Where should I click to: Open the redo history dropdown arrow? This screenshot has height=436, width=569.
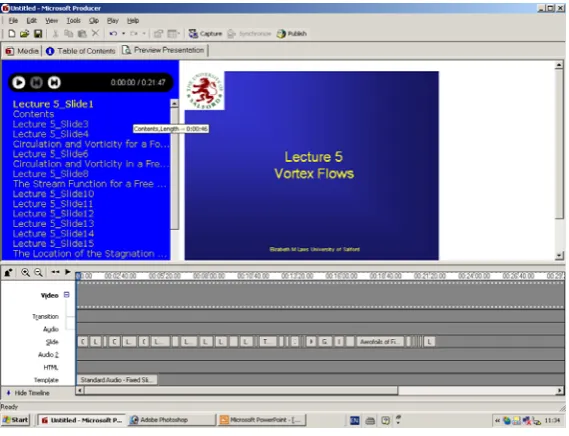coord(144,34)
